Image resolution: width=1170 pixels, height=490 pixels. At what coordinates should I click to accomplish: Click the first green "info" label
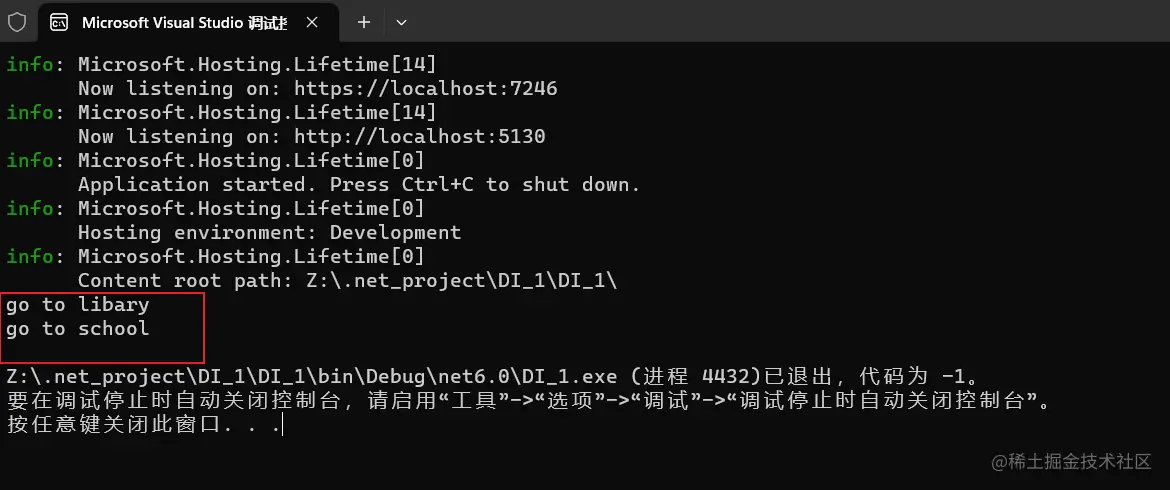click(30, 65)
